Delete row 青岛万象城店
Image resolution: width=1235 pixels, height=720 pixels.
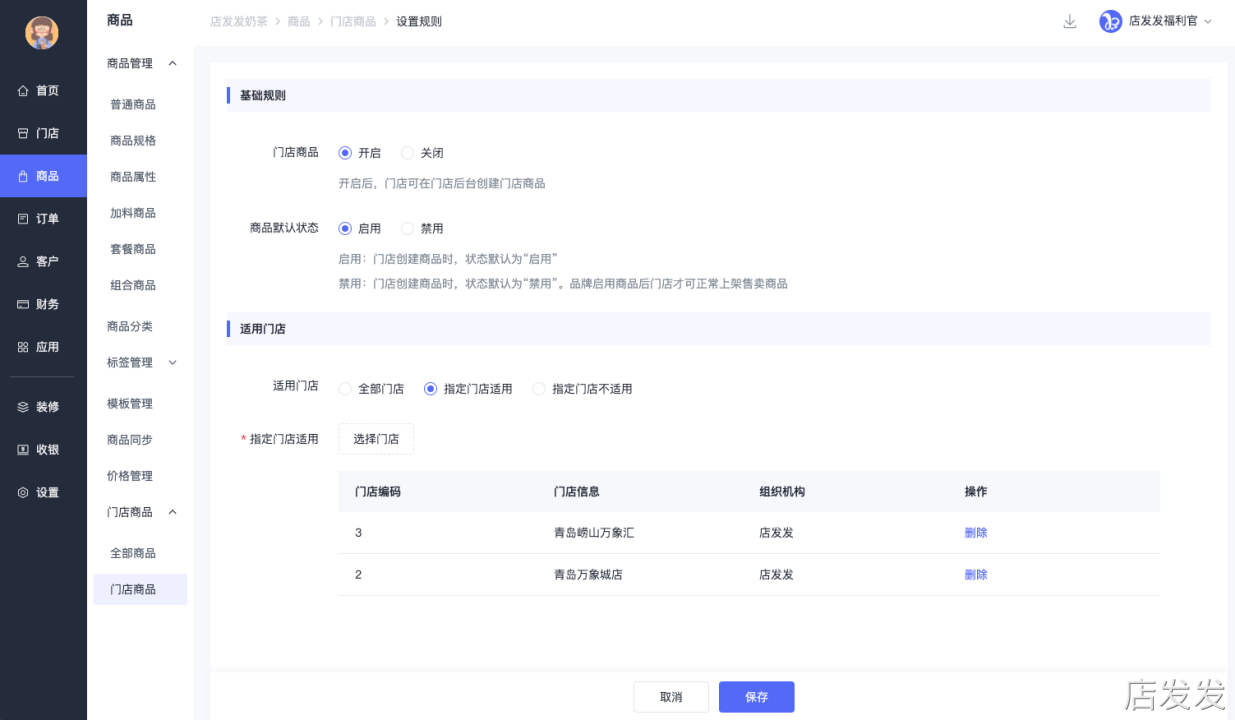(x=976, y=575)
